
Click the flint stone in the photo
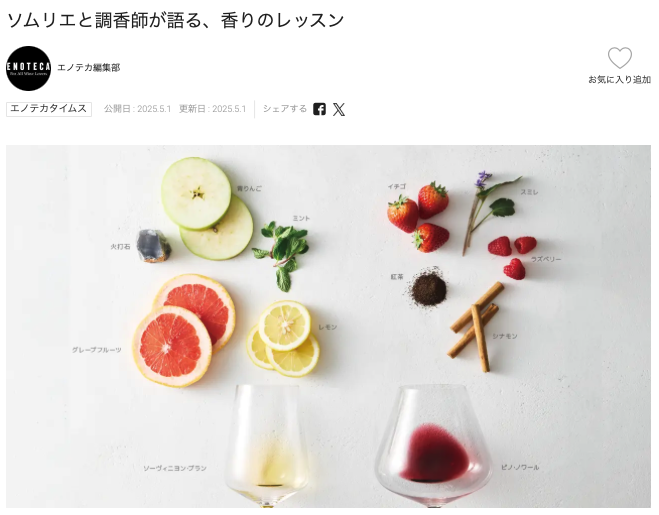pos(154,246)
